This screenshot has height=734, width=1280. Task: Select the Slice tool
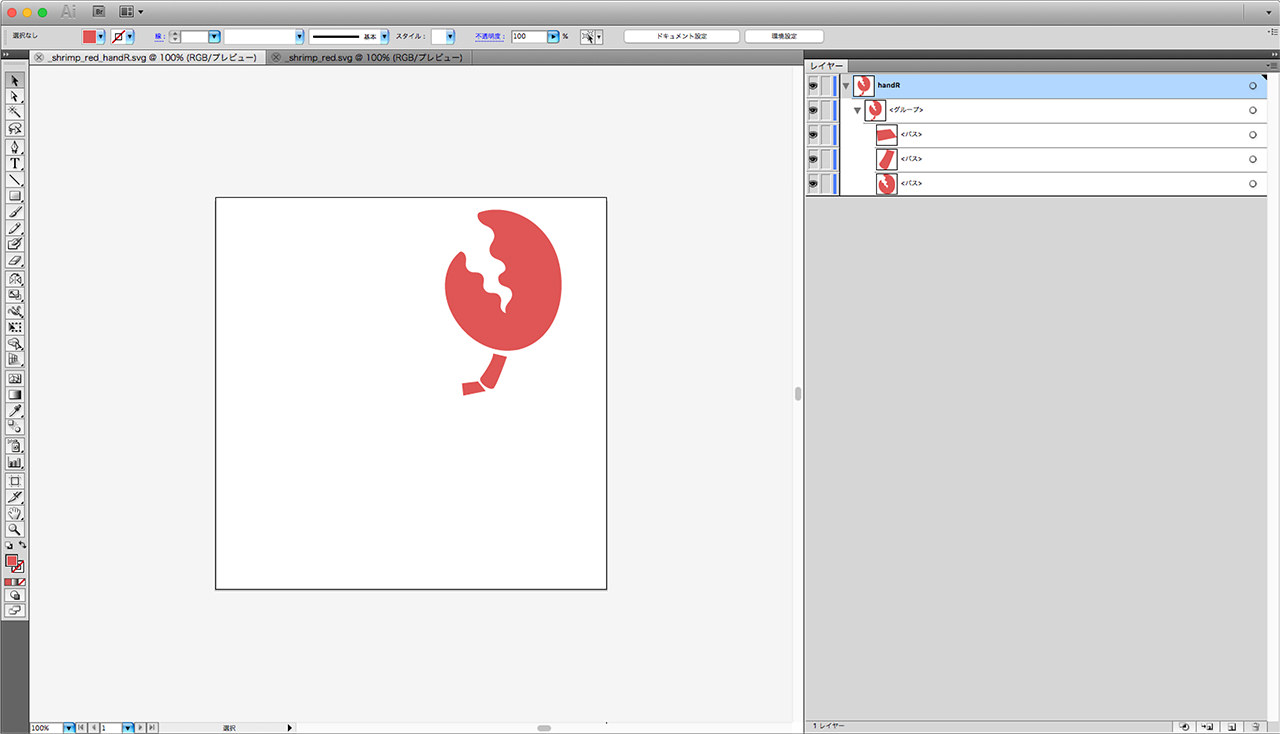click(x=15, y=497)
